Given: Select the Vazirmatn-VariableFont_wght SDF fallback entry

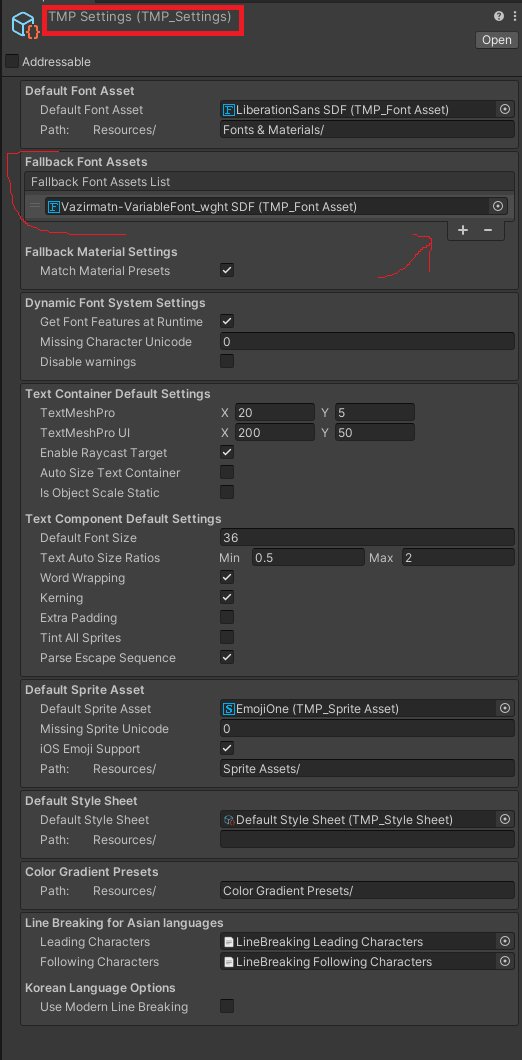Looking at the screenshot, I should pos(268,206).
